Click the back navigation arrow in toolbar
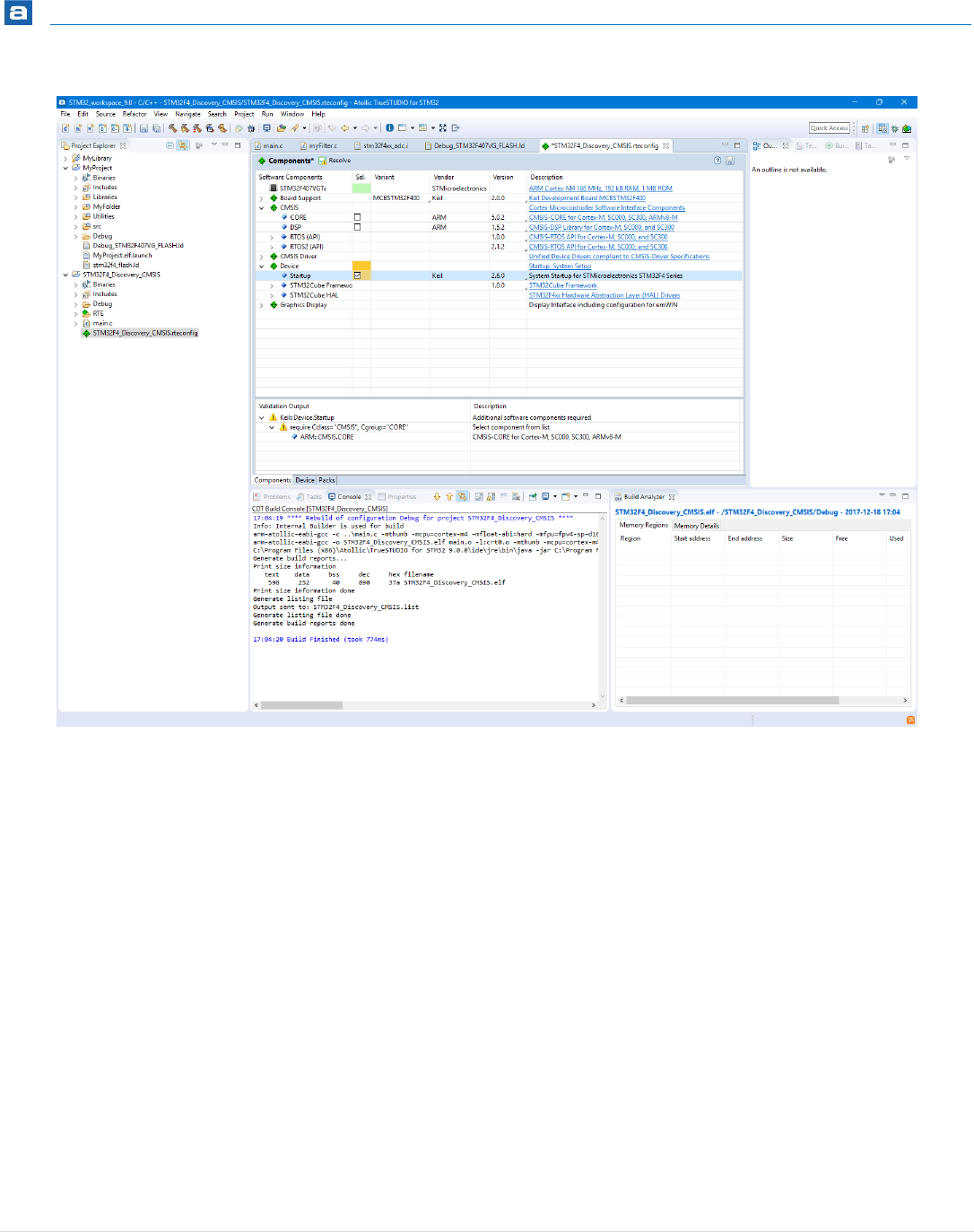Image resolution: width=974 pixels, height=1232 pixels. point(344,128)
